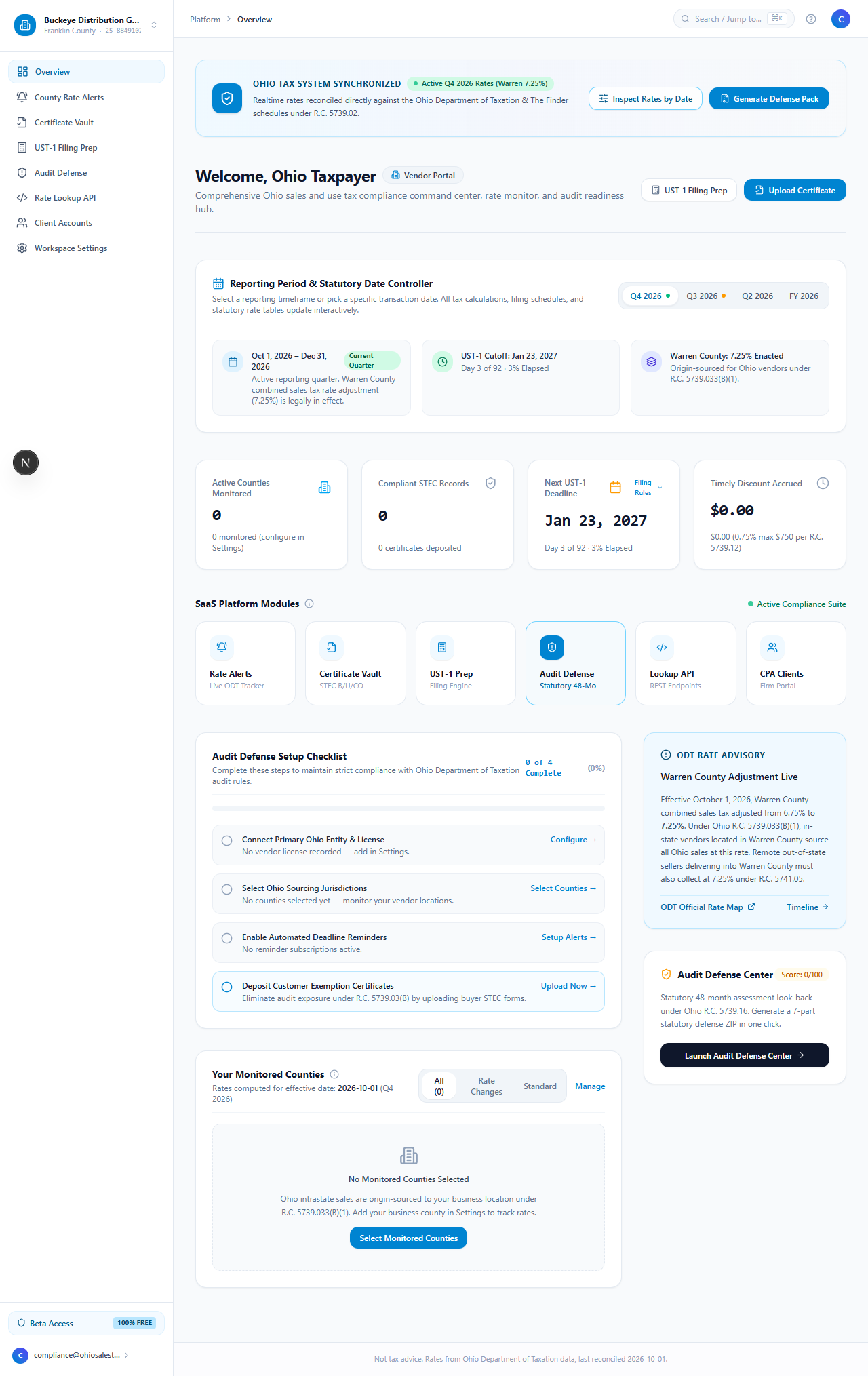Click the UST-1 Filing Prep calculator sidebar icon
The width and height of the screenshot is (868, 1376).
pyautogui.click(x=22, y=148)
